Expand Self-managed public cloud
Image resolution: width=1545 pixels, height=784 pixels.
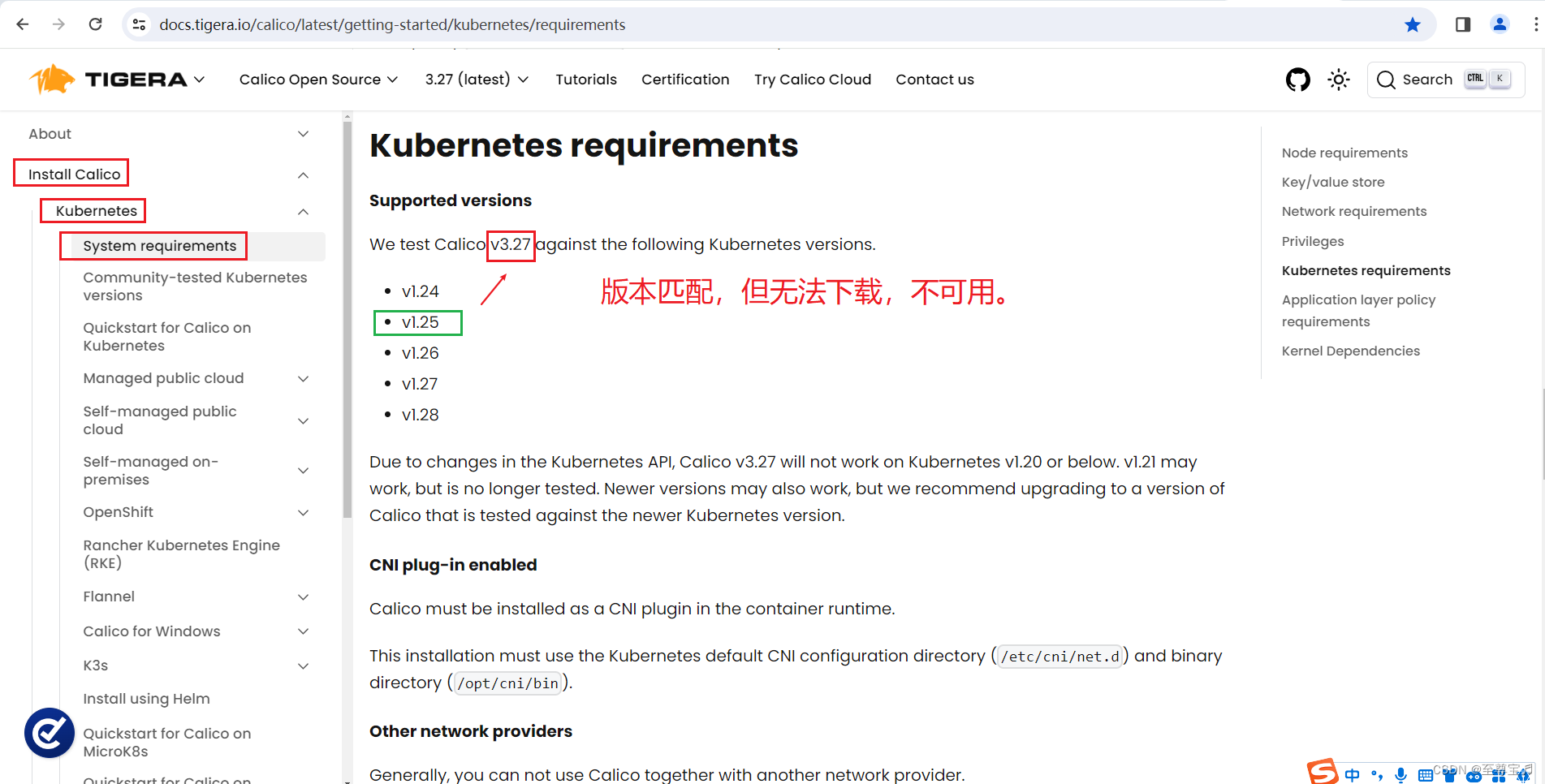tap(303, 420)
